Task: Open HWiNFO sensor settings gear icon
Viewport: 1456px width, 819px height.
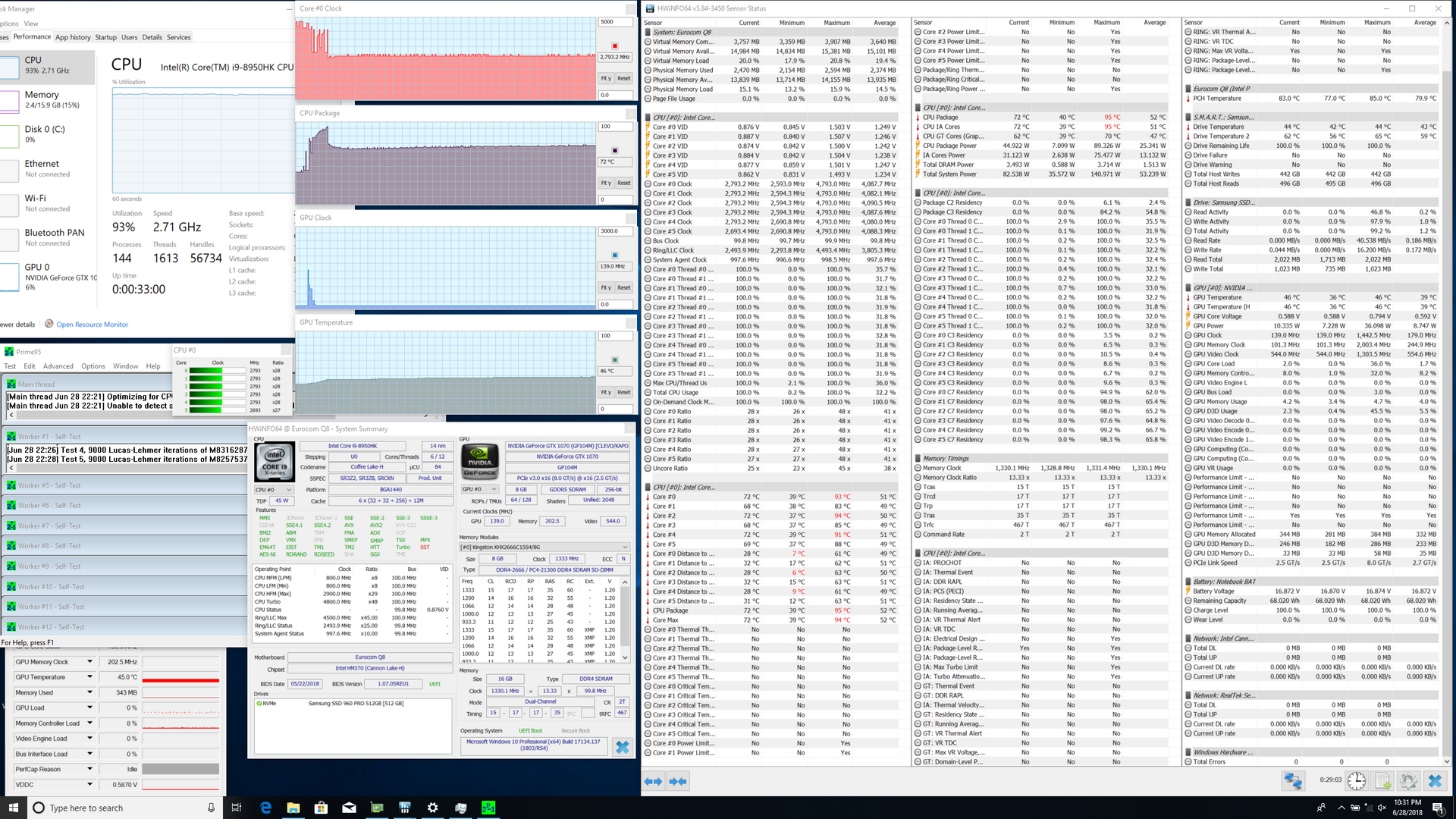Action: (x=1408, y=780)
